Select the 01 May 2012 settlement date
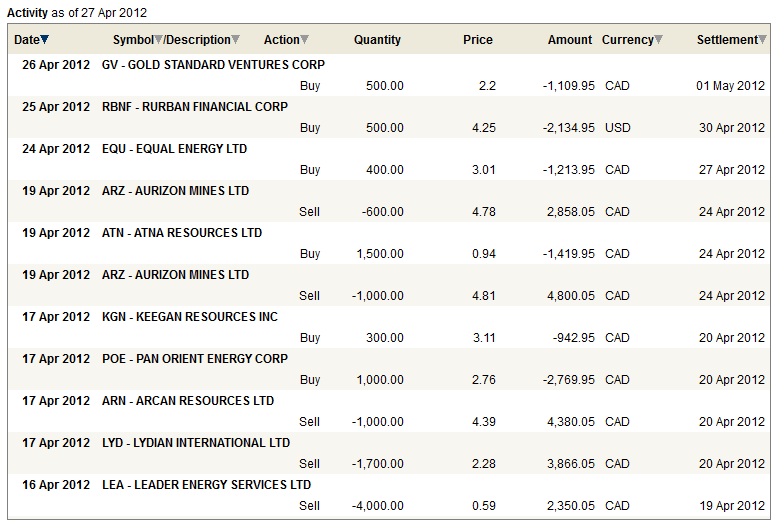Viewport: 777px width, 524px height. point(730,86)
